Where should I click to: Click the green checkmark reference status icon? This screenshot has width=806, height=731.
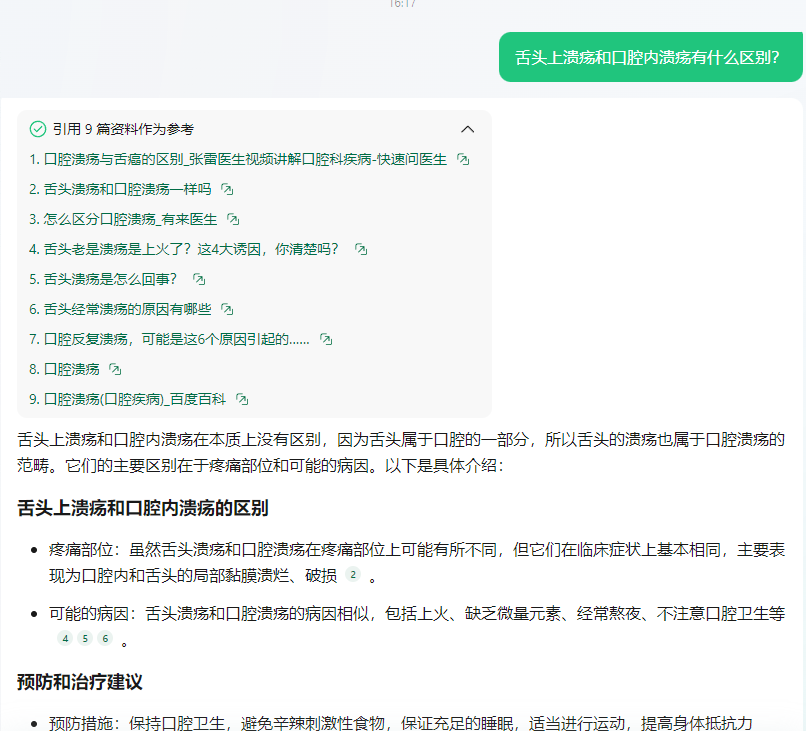[38, 129]
